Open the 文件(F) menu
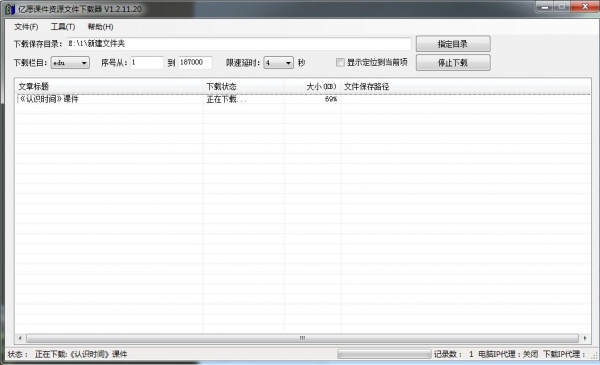The image size is (600, 365). [x=26, y=27]
